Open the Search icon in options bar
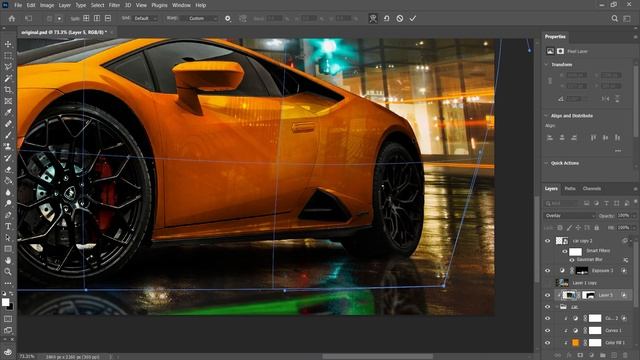The image size is (640, 360). (614, 18)
